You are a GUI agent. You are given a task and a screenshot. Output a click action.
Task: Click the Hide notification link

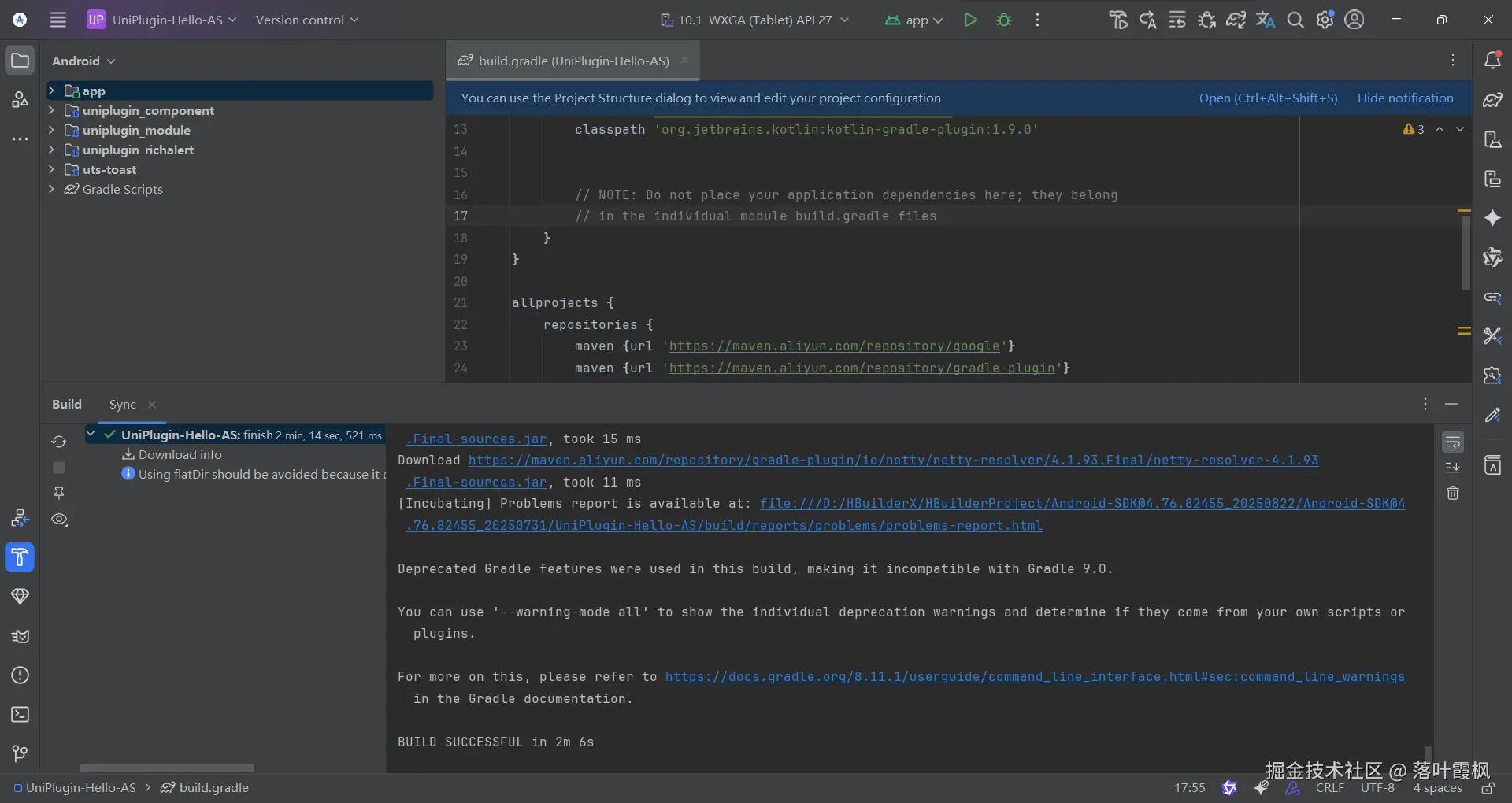1405,98
